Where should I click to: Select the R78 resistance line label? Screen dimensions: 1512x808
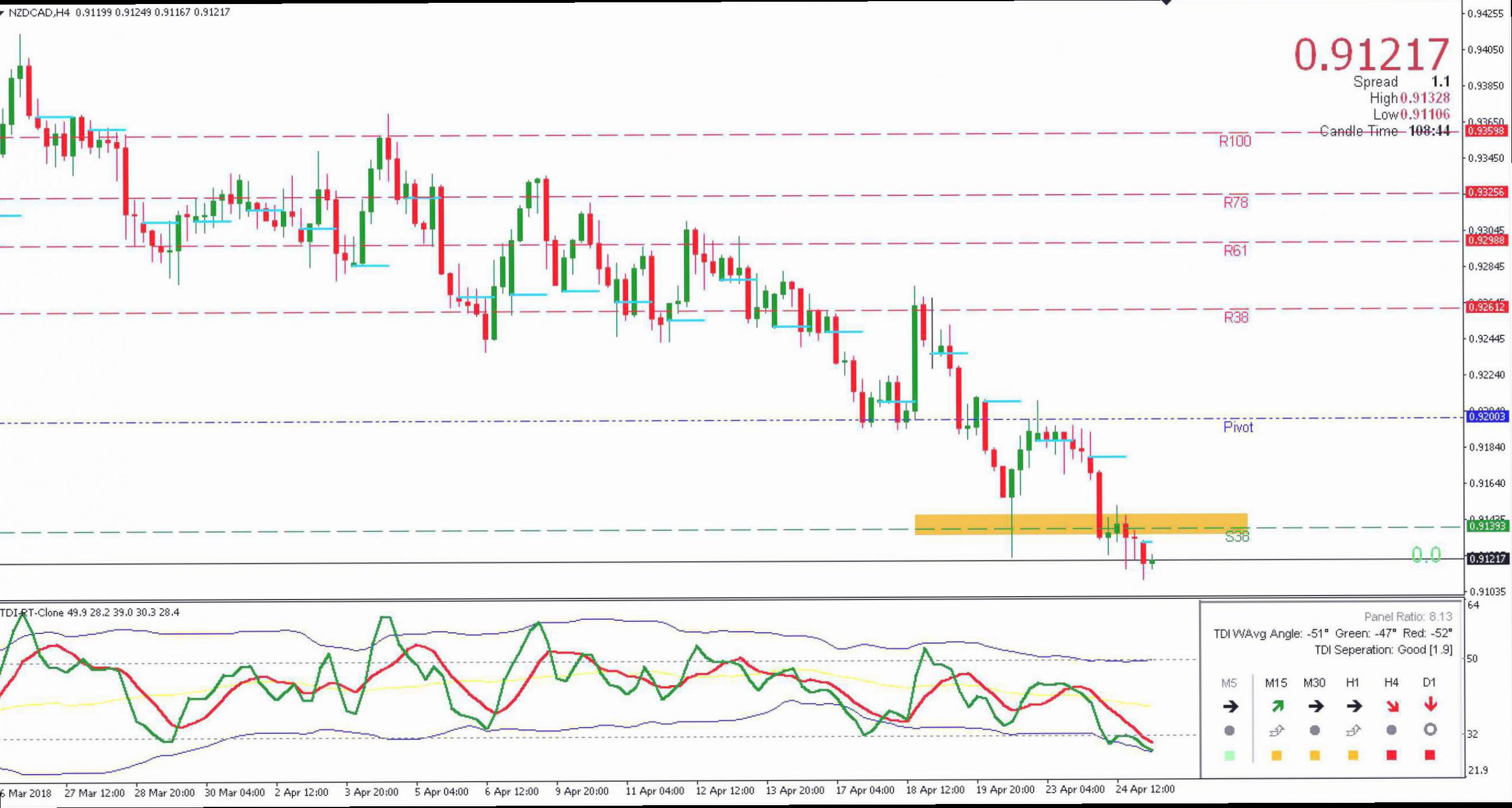click(x=1236, y=203)
